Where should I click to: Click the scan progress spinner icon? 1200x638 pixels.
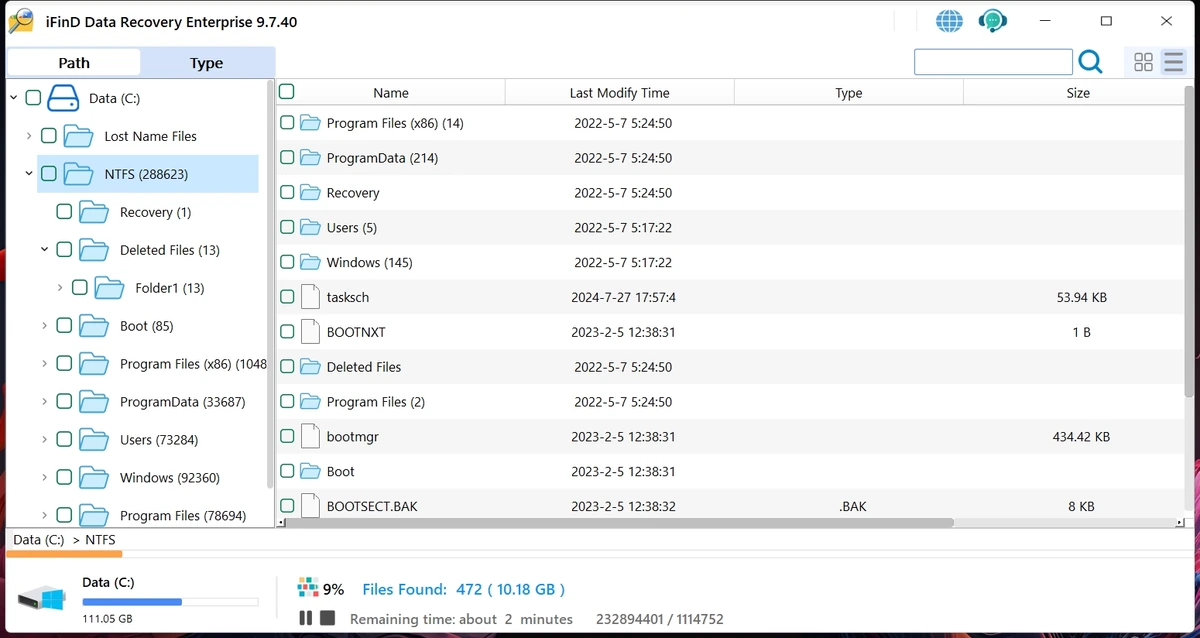(x=307, y=588)
